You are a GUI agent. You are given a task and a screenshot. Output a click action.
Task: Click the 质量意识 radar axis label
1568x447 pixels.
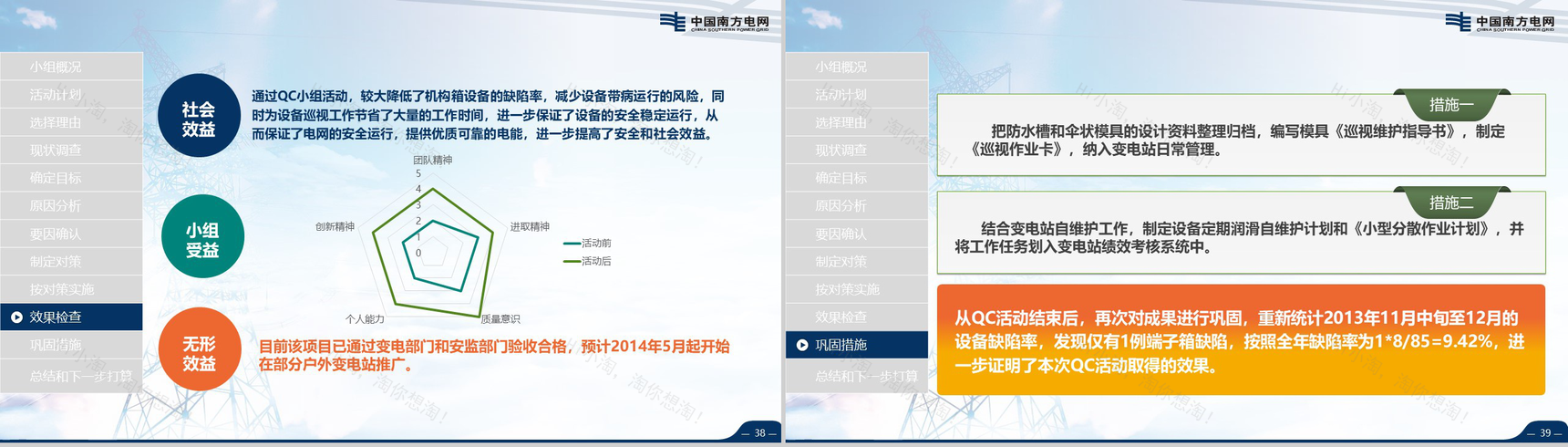pyautogui.click(x=500, y=319)
